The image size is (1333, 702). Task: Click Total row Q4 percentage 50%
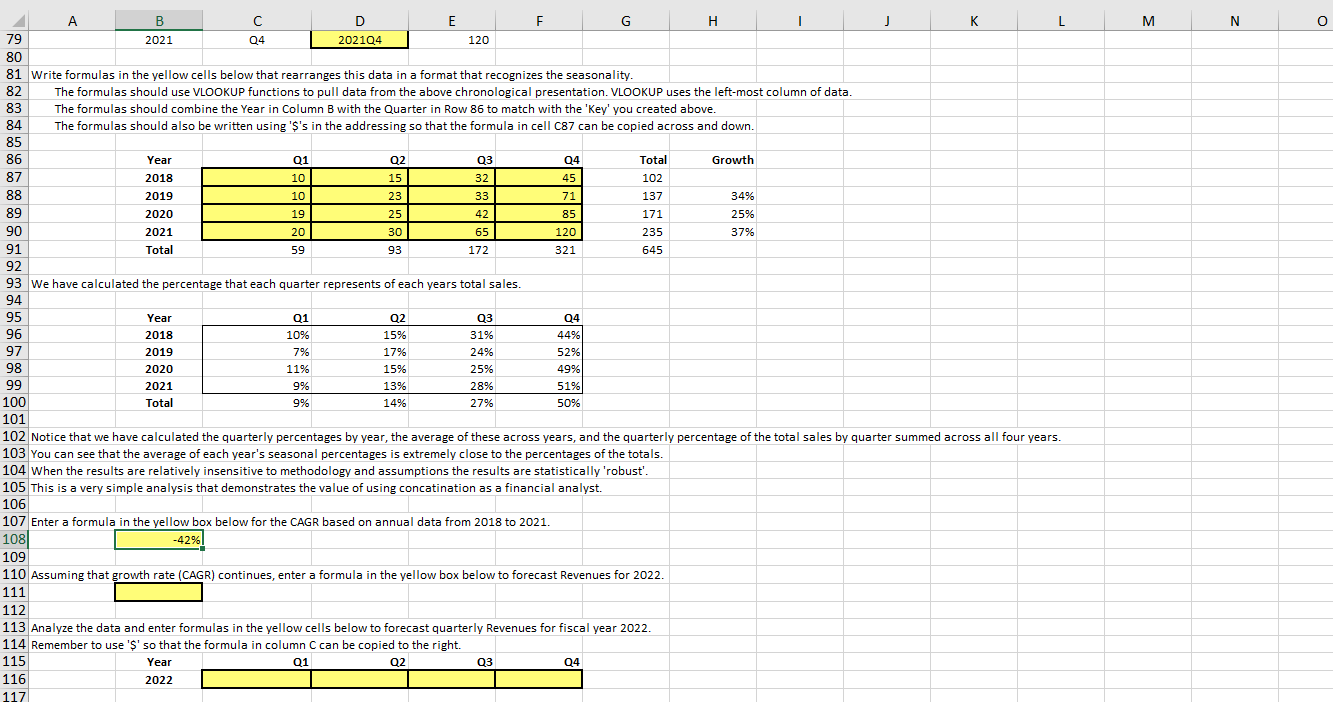(x=566, y=404)
